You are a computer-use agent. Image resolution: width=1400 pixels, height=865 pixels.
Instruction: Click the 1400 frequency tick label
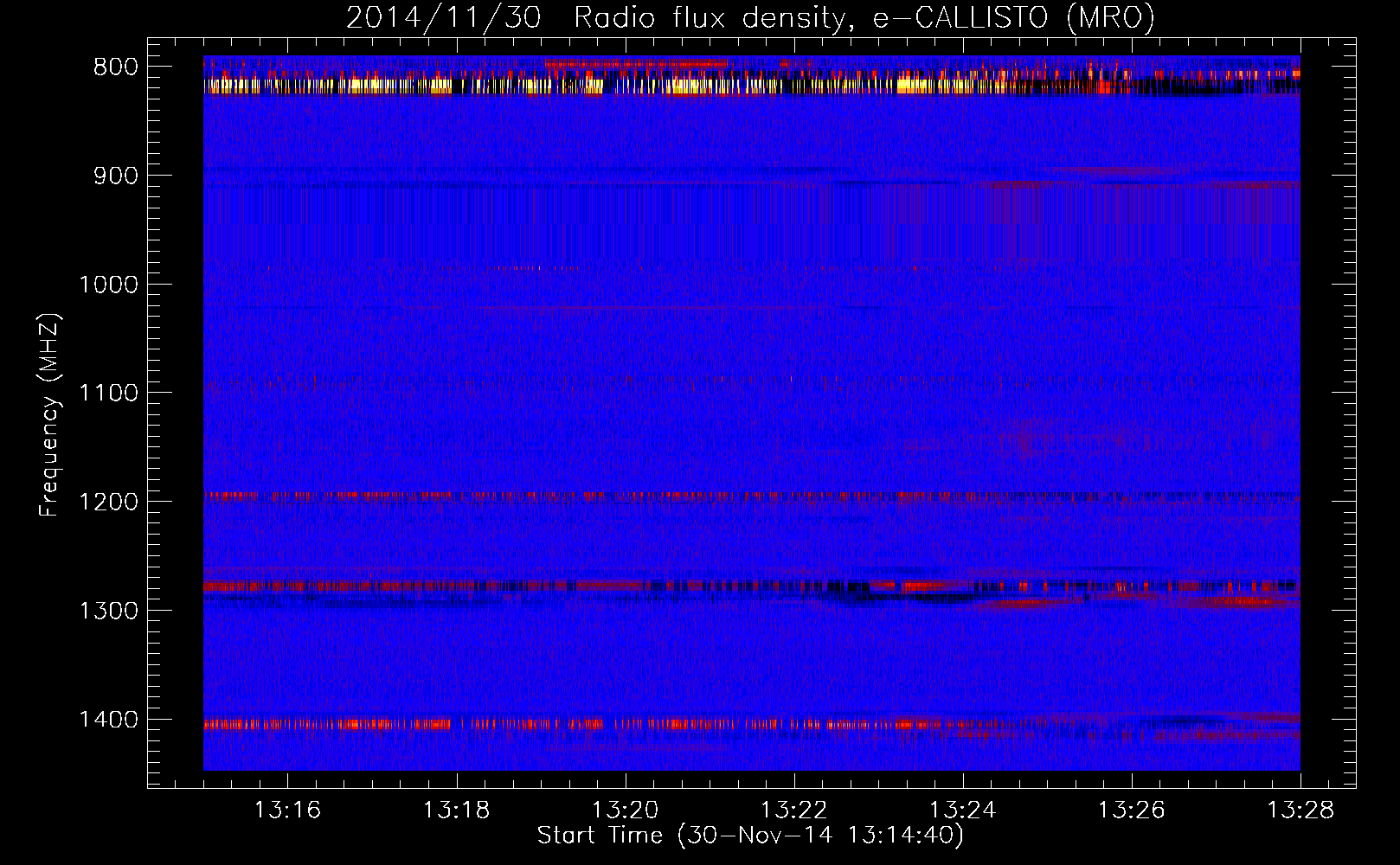tap(108, 720)
